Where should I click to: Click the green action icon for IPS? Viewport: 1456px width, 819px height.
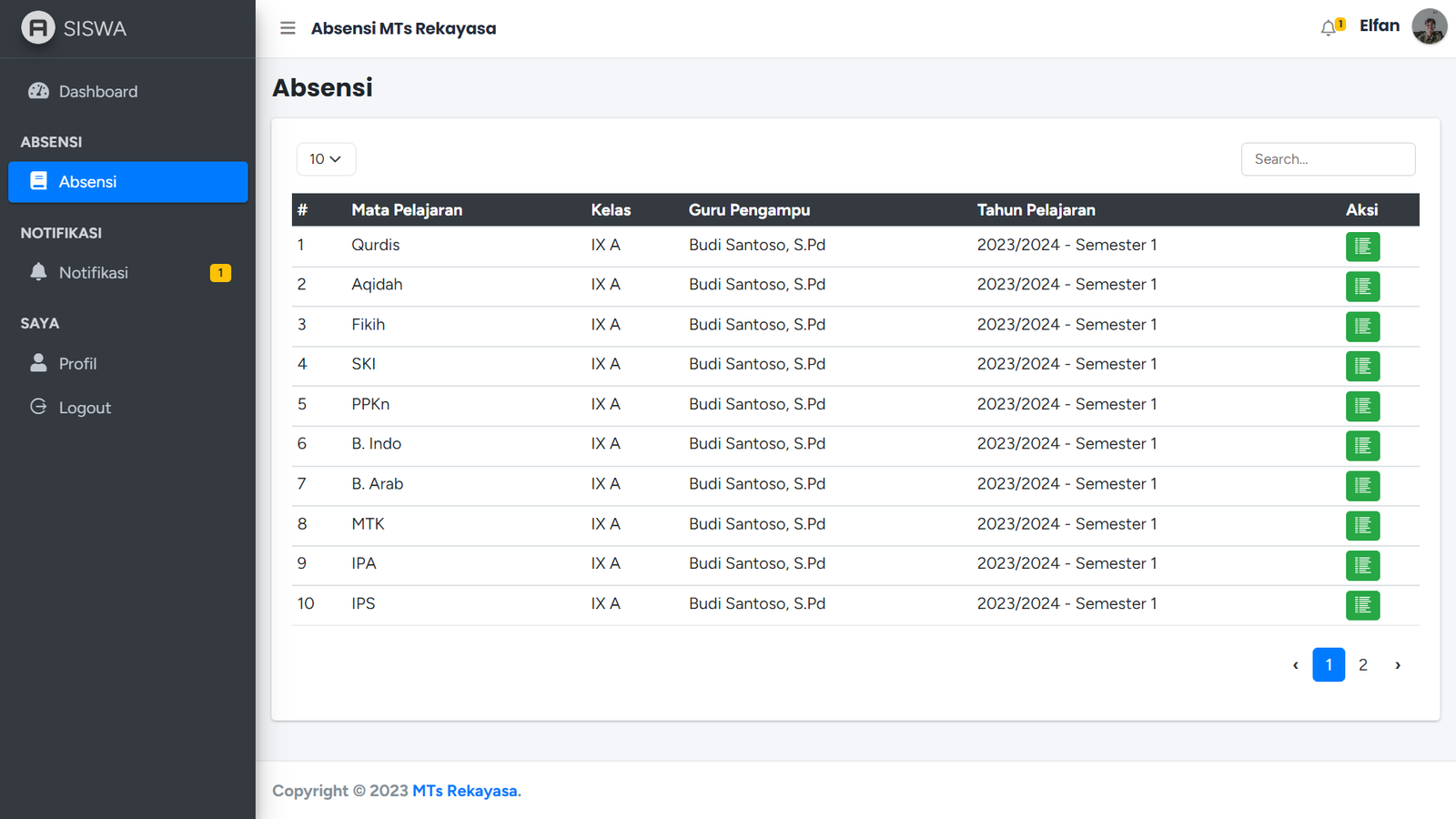(x=1362, y=605)
